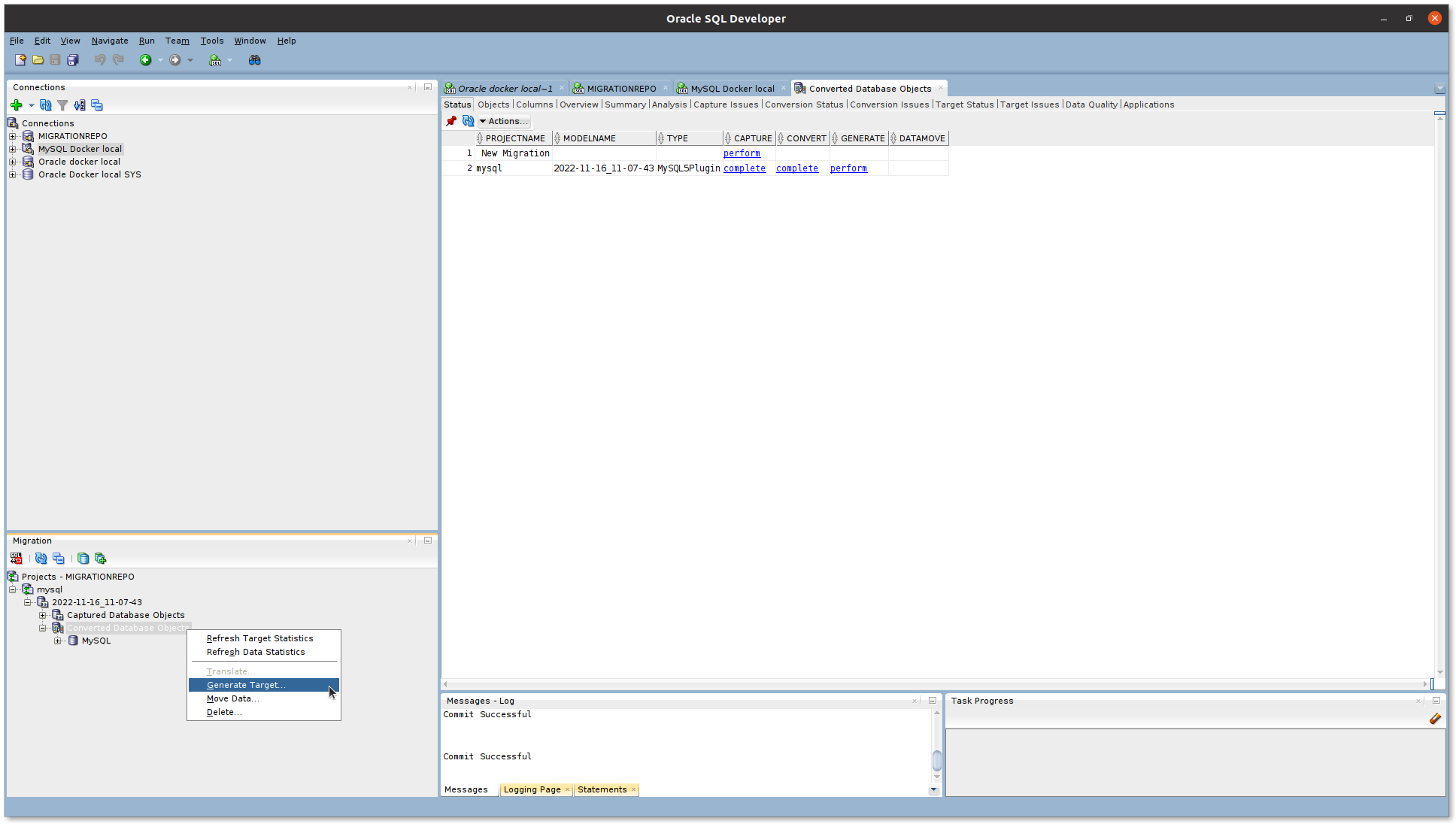Expand the MySQL node under Converted Objects
Image resolution: width=1456 pixels, height=824 pixels.
coord(58,641)
